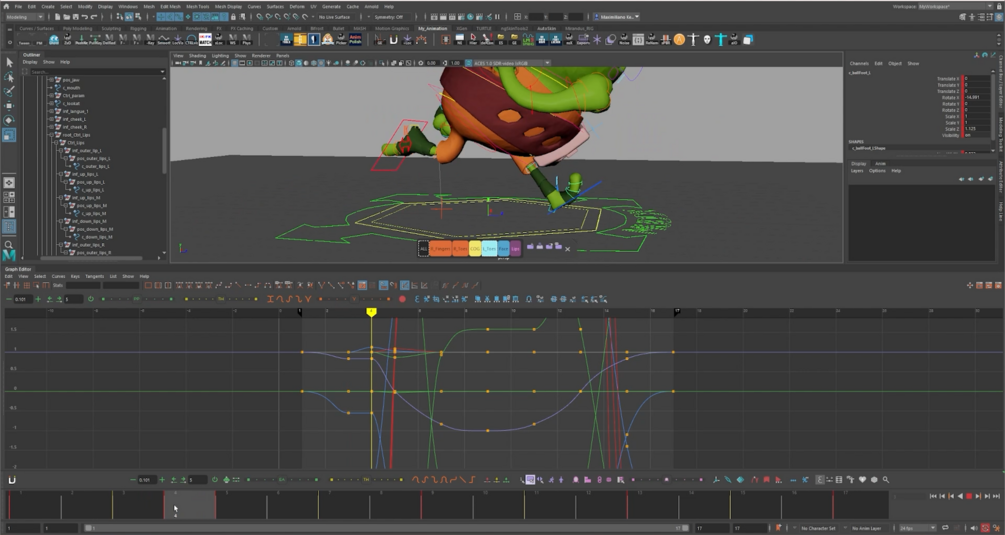Open the Deform menu in main menu bar
The image size is (1005, 535).
297,6
